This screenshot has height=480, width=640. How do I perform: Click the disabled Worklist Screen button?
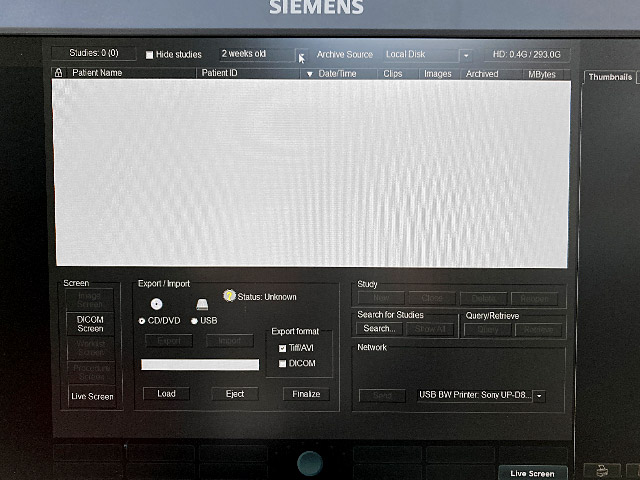point(91,348)
